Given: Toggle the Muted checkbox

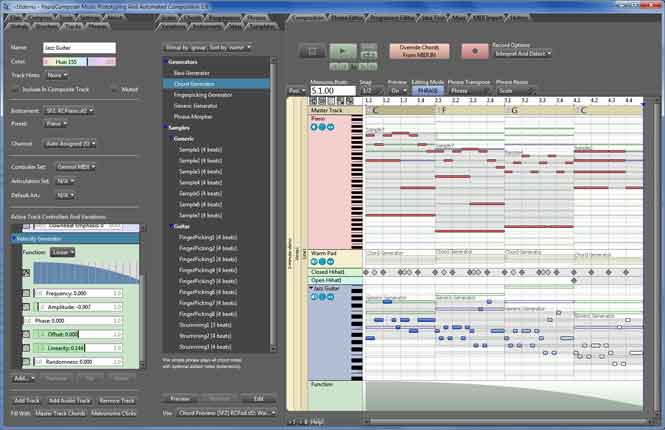Looking at the screenshot, I should 114,89.
